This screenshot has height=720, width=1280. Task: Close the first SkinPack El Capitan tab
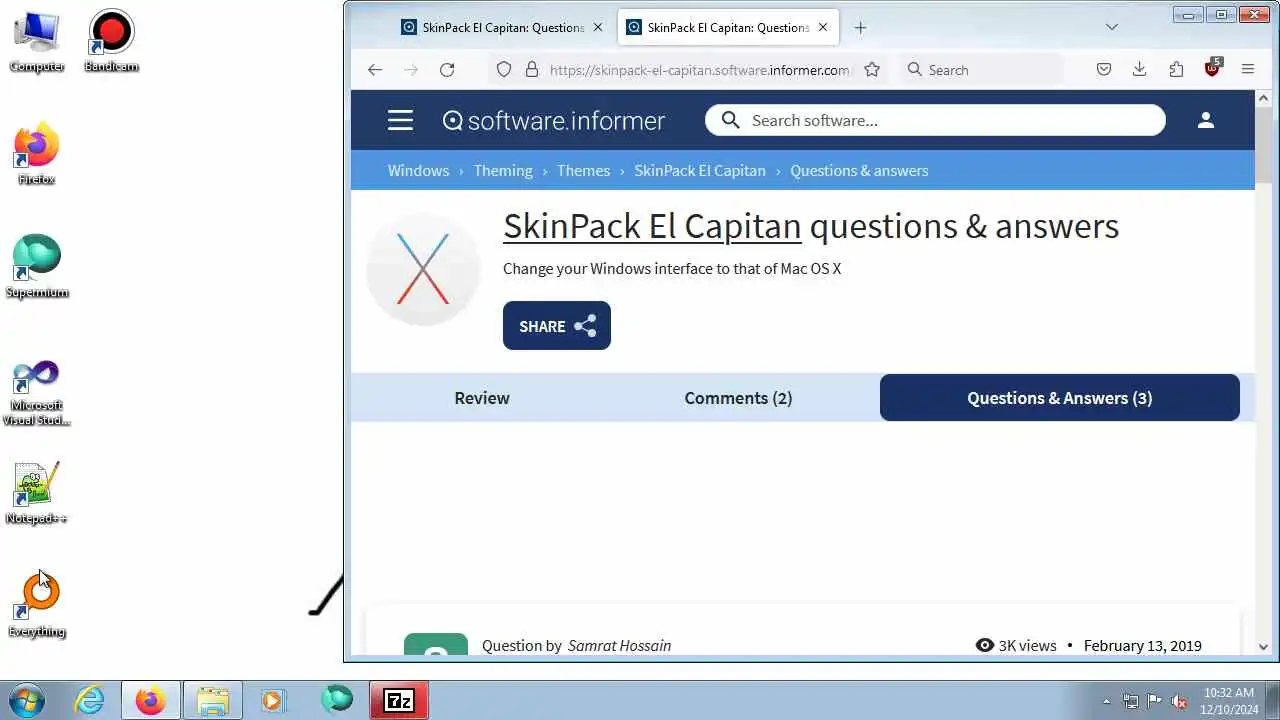(598, 27)
